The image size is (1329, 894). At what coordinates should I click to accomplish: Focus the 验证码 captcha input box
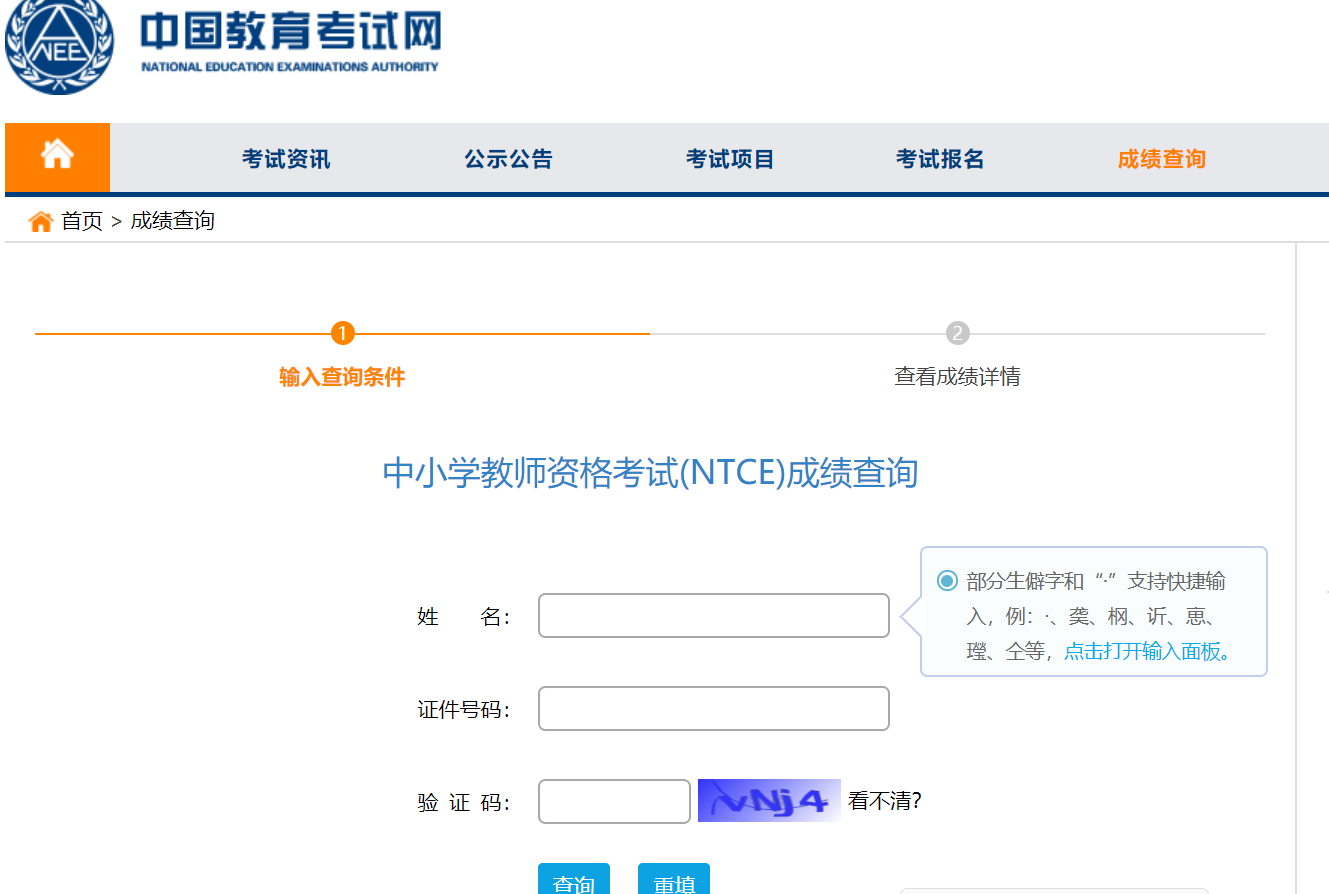614,801
